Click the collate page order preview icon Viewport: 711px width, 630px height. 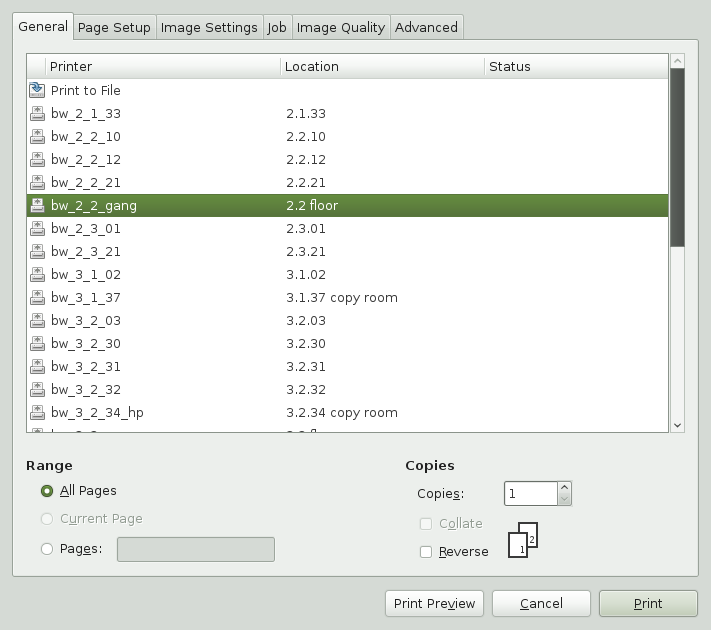click(x=523, y=540)
